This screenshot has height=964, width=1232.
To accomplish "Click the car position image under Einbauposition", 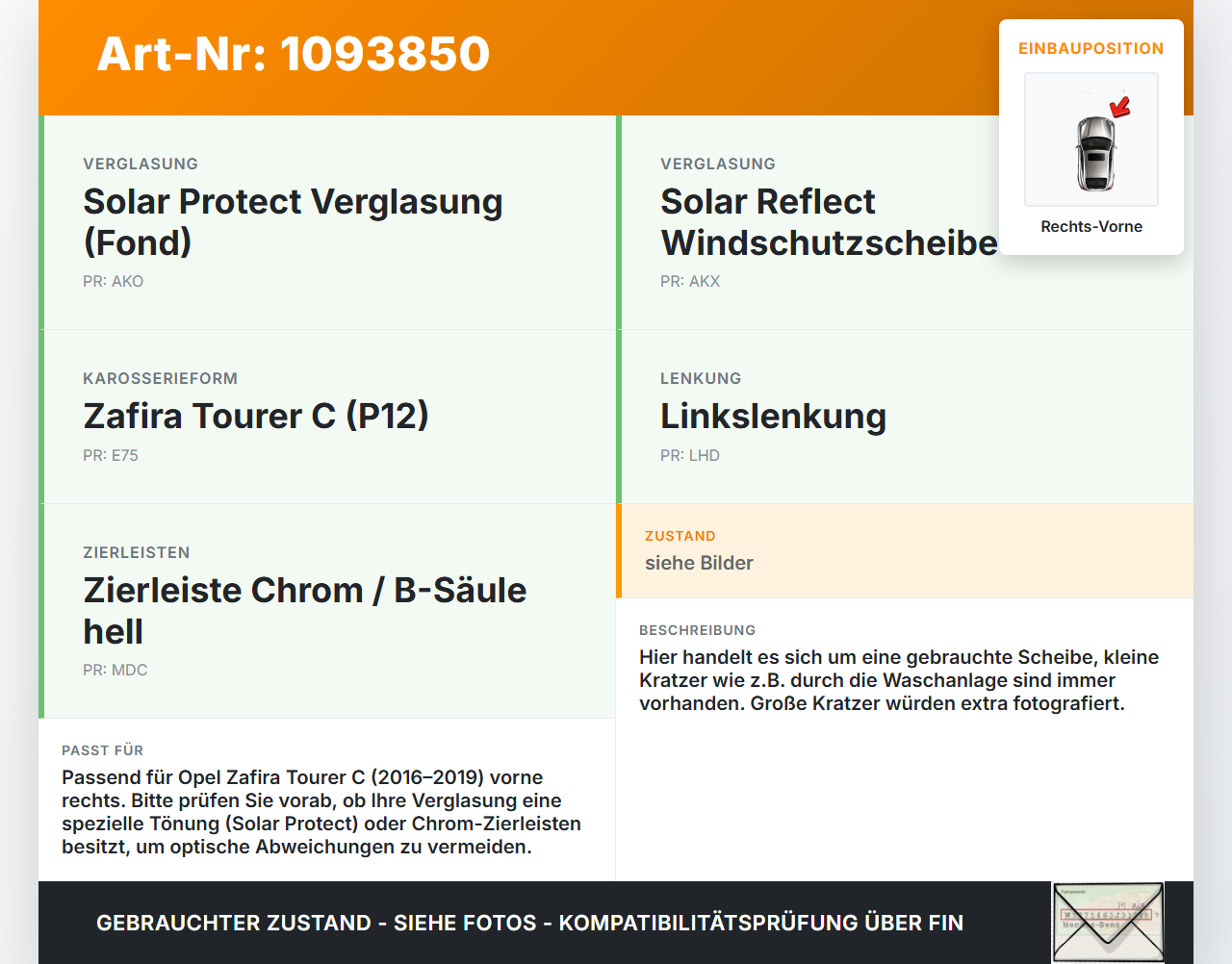I will point(1091,140).
